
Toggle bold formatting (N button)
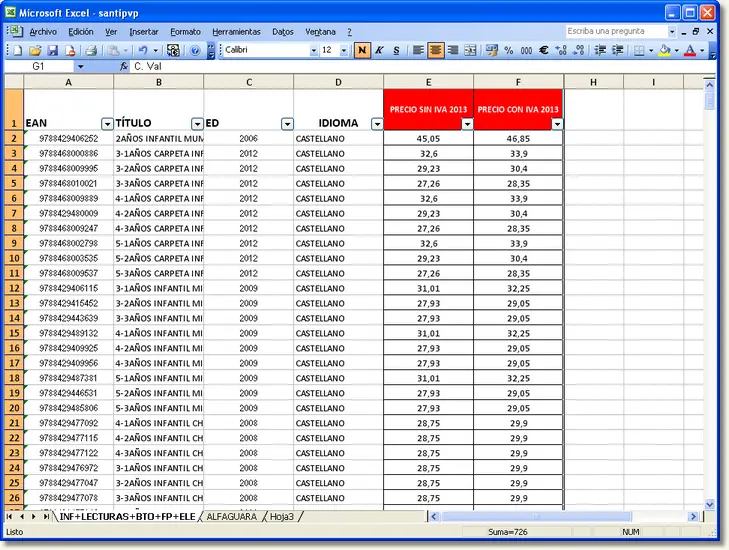click(362, 50)
